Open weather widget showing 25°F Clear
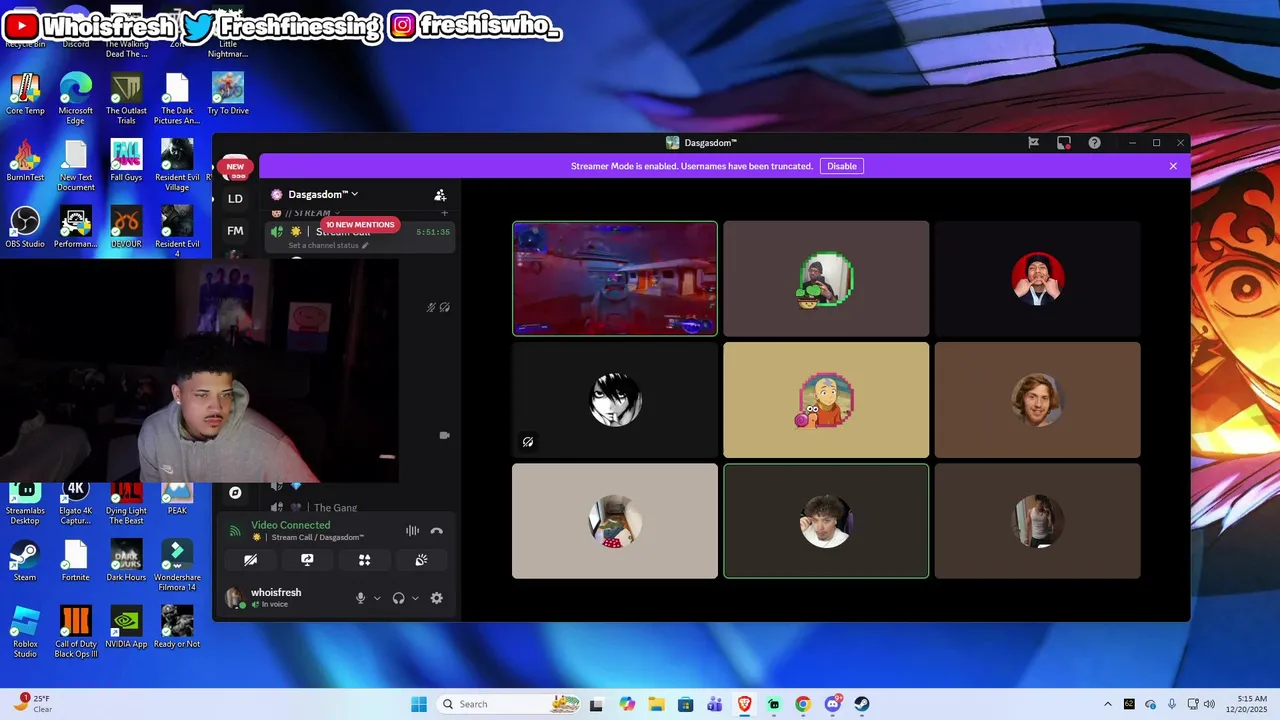 point(33,704)
